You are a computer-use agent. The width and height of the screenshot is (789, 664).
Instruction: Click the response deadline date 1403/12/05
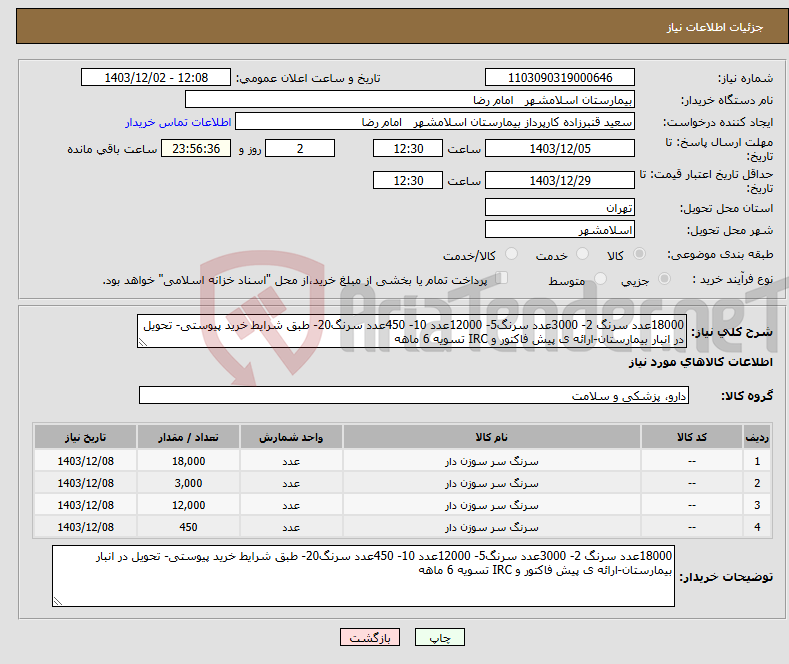pyautogui.click(x=560, y=148)
